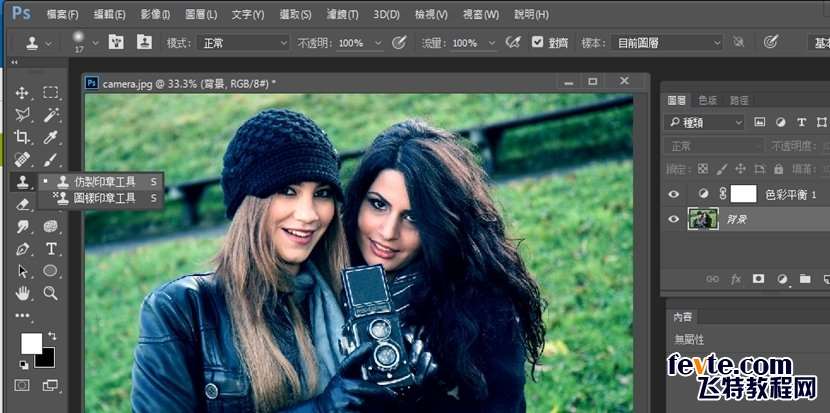Select the Crop tool
This screenshot has height=413, width=830.
tap(22, 137)
